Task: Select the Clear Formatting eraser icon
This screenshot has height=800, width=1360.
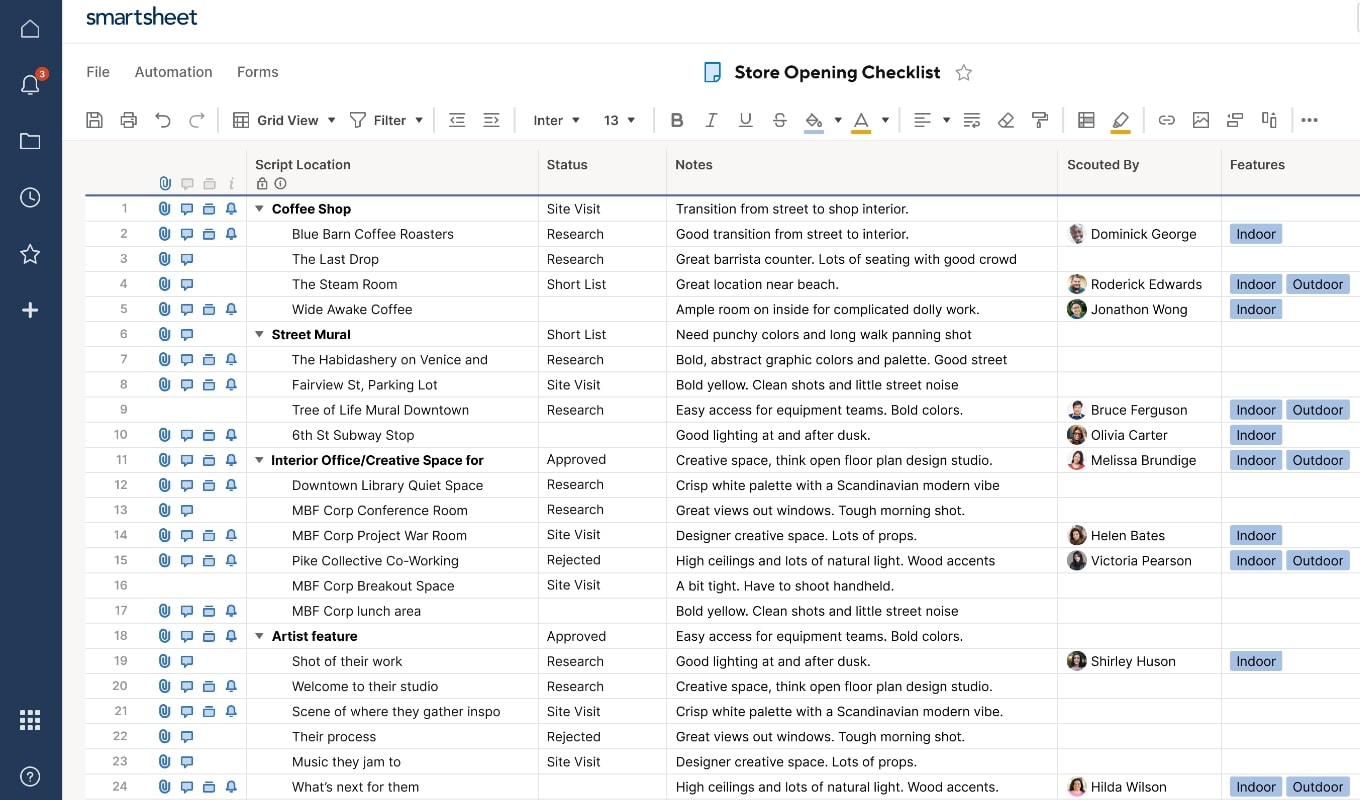Action: pyautogui.click(x=1006, y=120)
